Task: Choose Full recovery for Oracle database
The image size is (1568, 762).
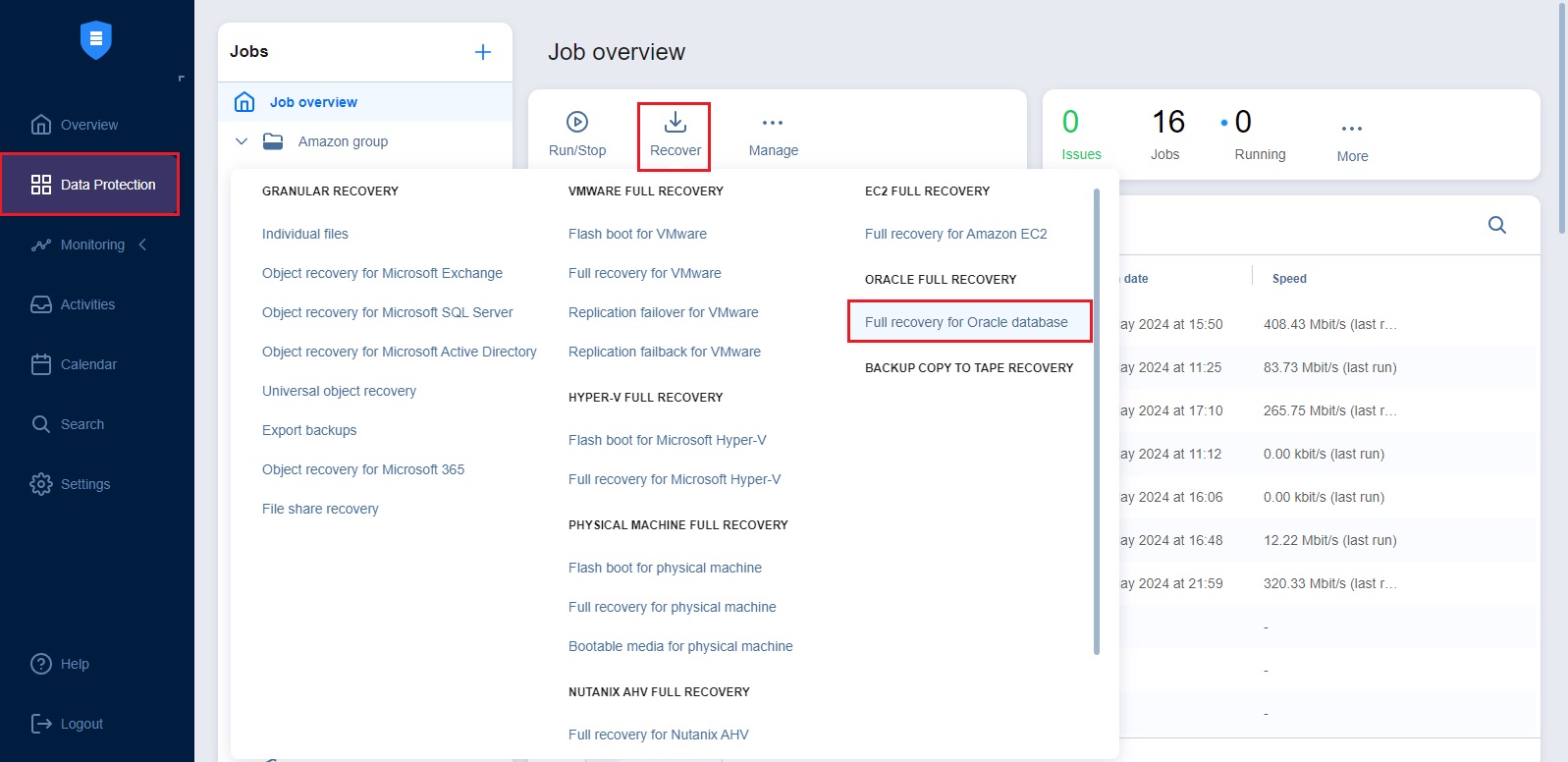Action: pyautogui.click(x=966, y=322)
